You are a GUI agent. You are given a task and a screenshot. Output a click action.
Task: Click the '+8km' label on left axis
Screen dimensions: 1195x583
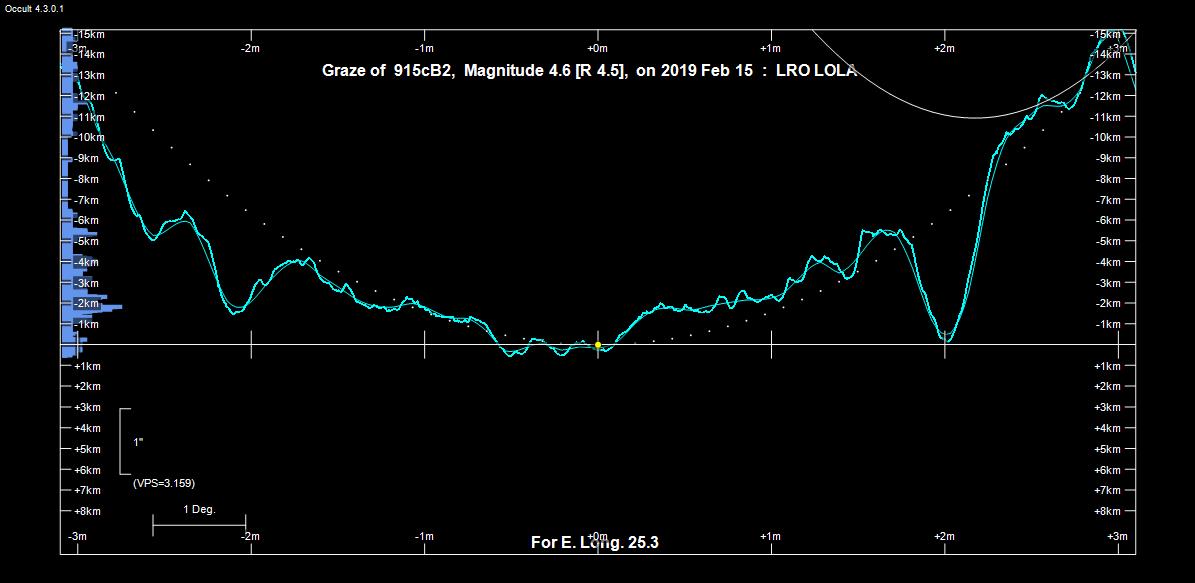coord(87,511)
